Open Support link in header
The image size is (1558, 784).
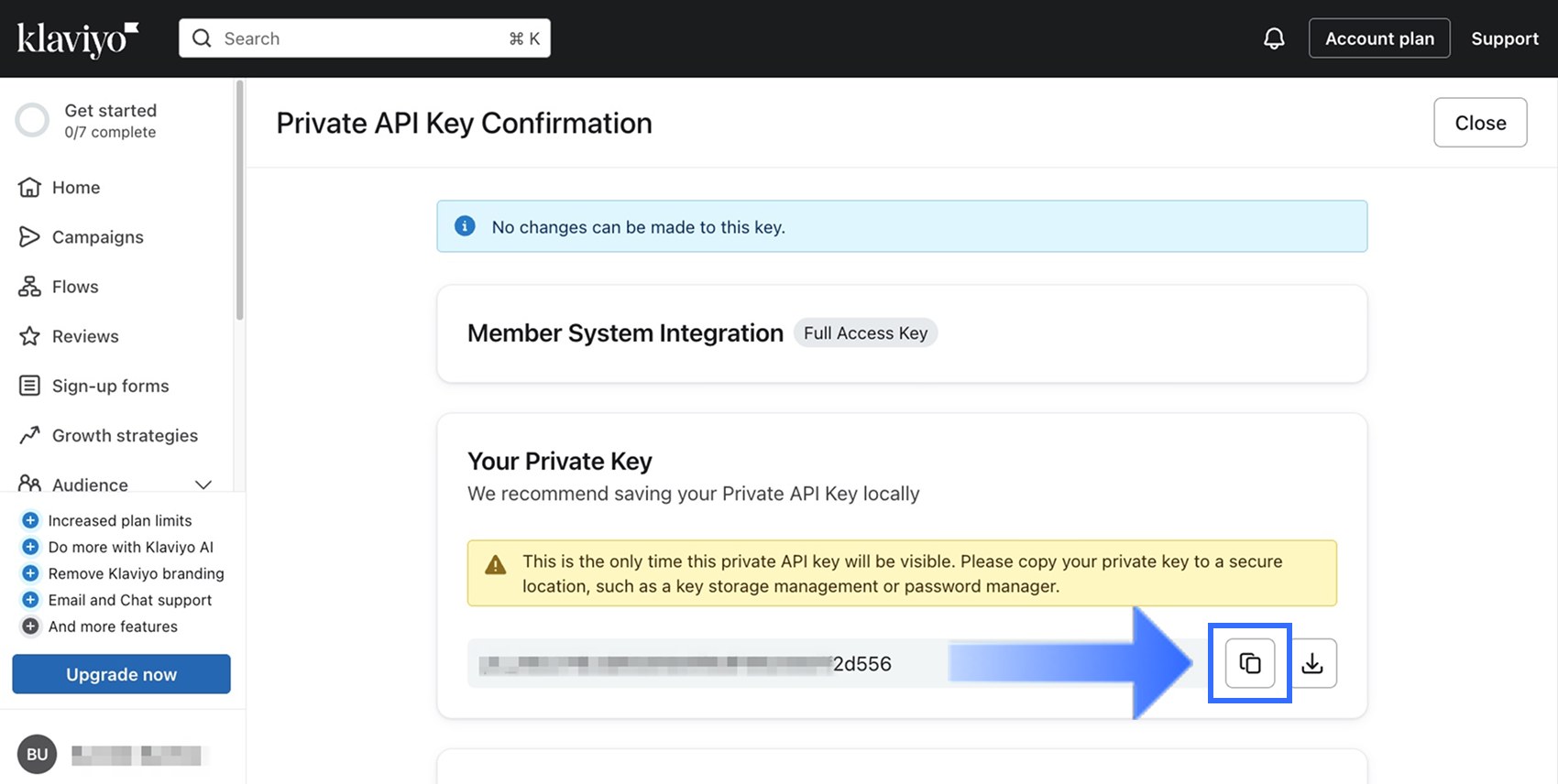(x=1504, y=38)
